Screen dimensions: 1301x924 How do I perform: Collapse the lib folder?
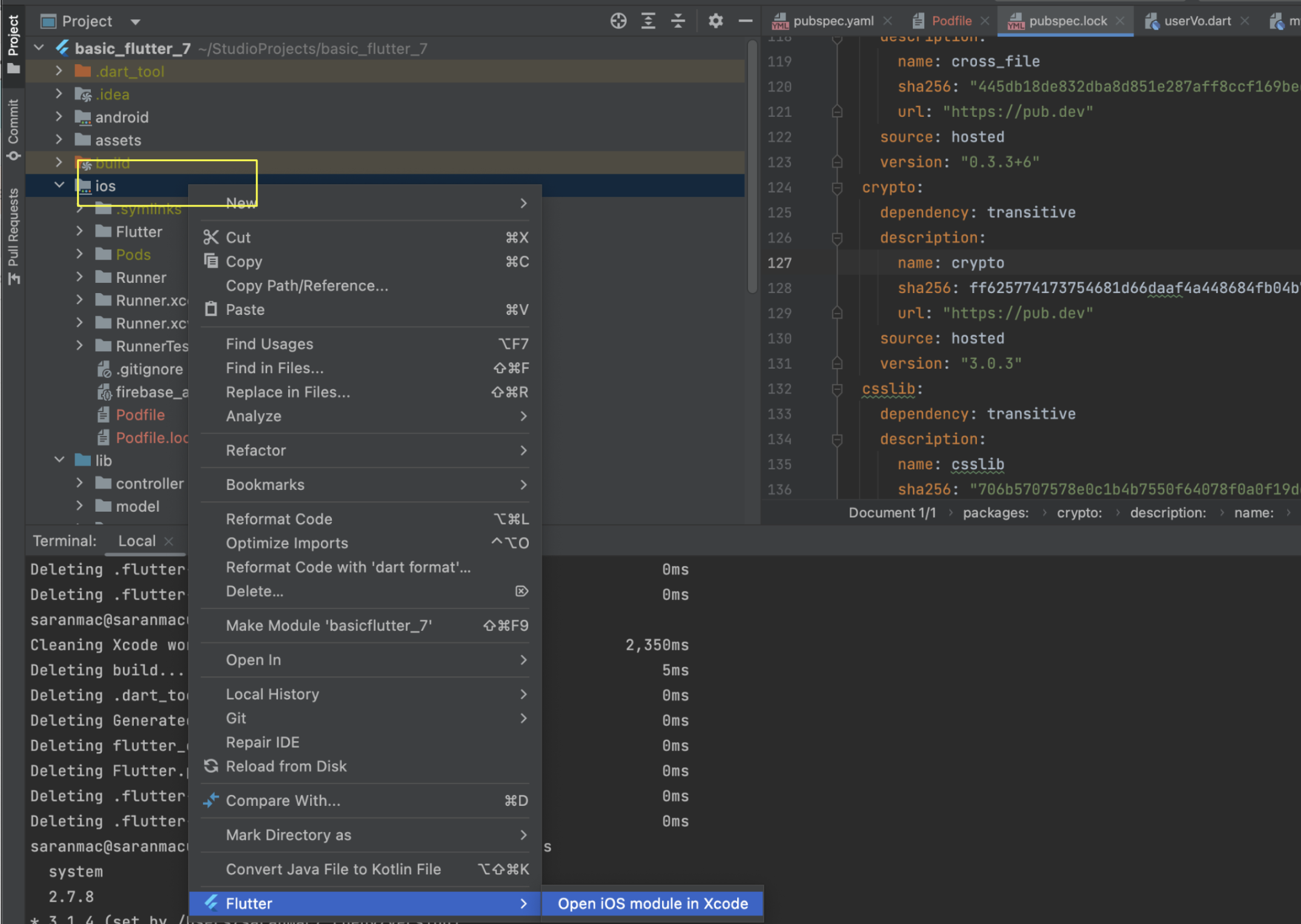pyautogui.click(x=59, y=460)
